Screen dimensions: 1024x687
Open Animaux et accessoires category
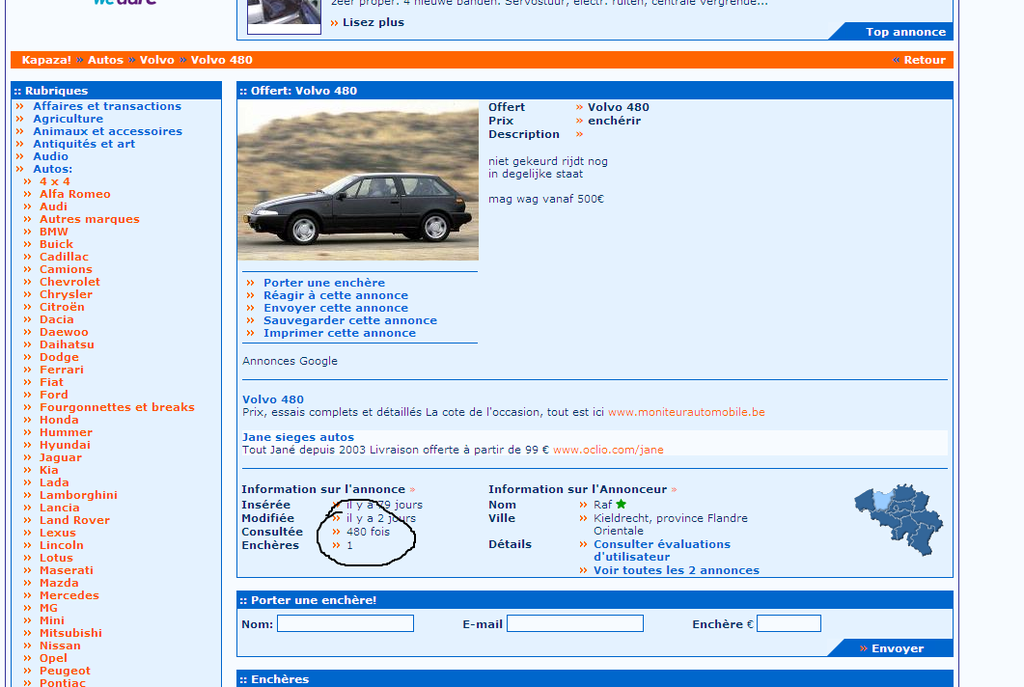coord(108,131)
